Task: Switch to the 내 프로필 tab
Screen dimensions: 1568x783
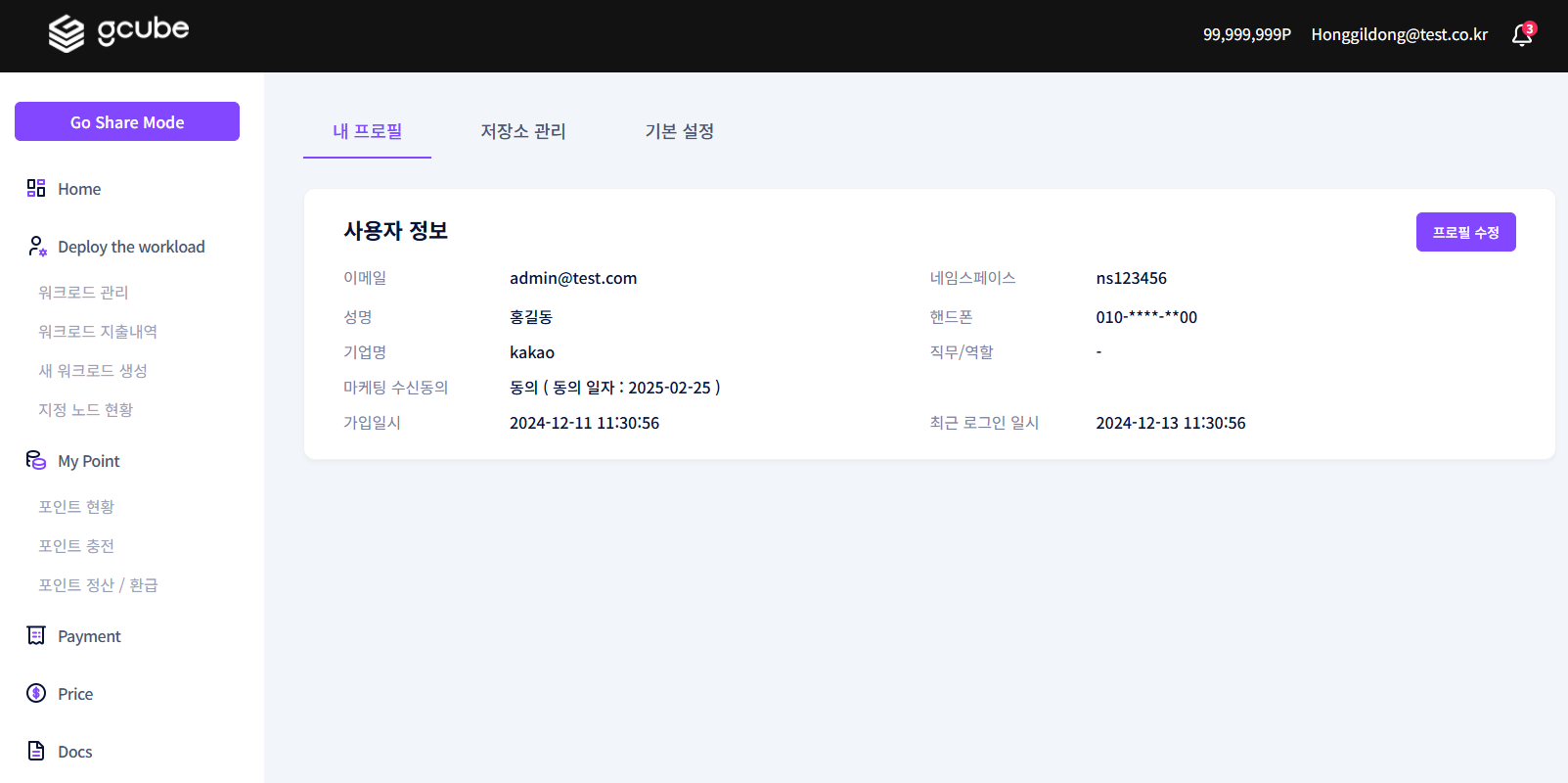Action: point(367,131)
